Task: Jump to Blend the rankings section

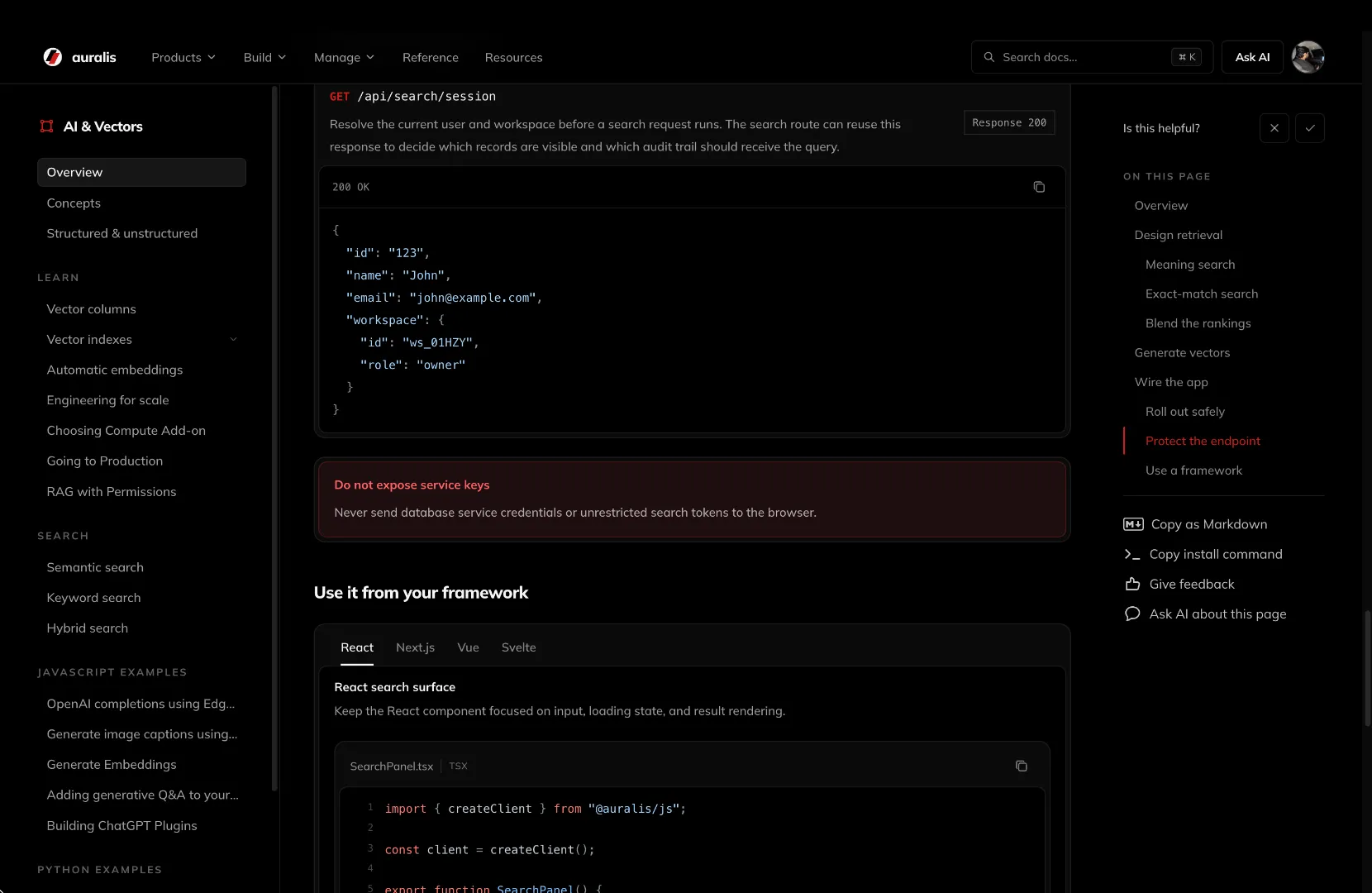Action: [1198, 323]
